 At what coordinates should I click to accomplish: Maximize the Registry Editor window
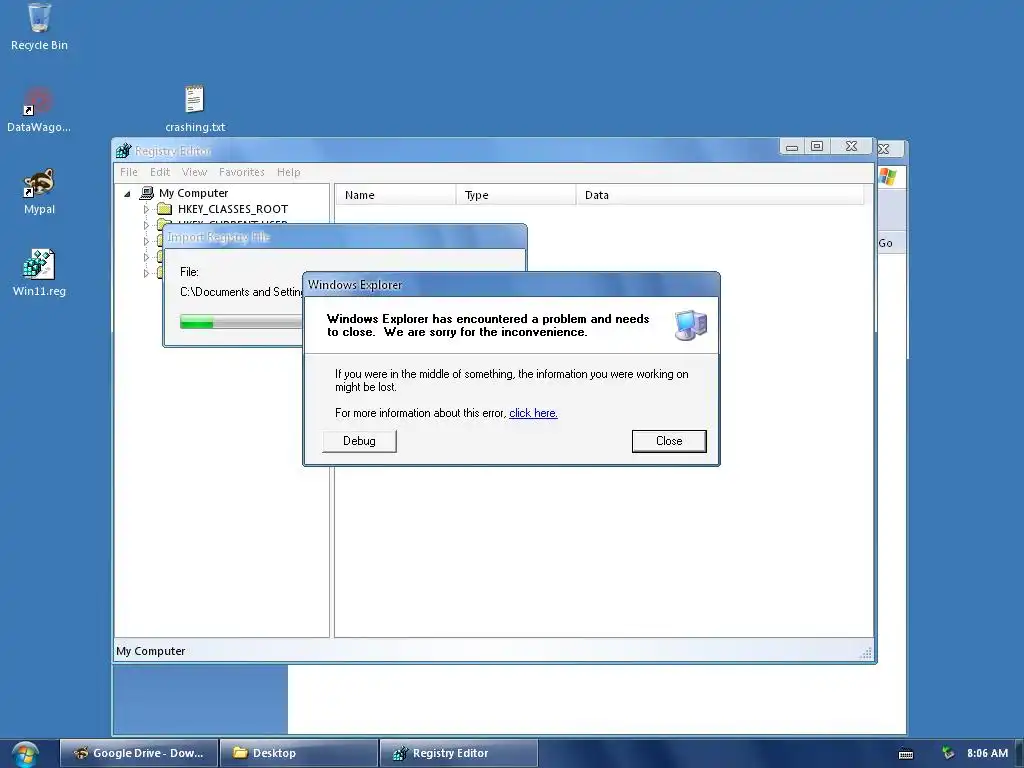(x=817, y=146)
